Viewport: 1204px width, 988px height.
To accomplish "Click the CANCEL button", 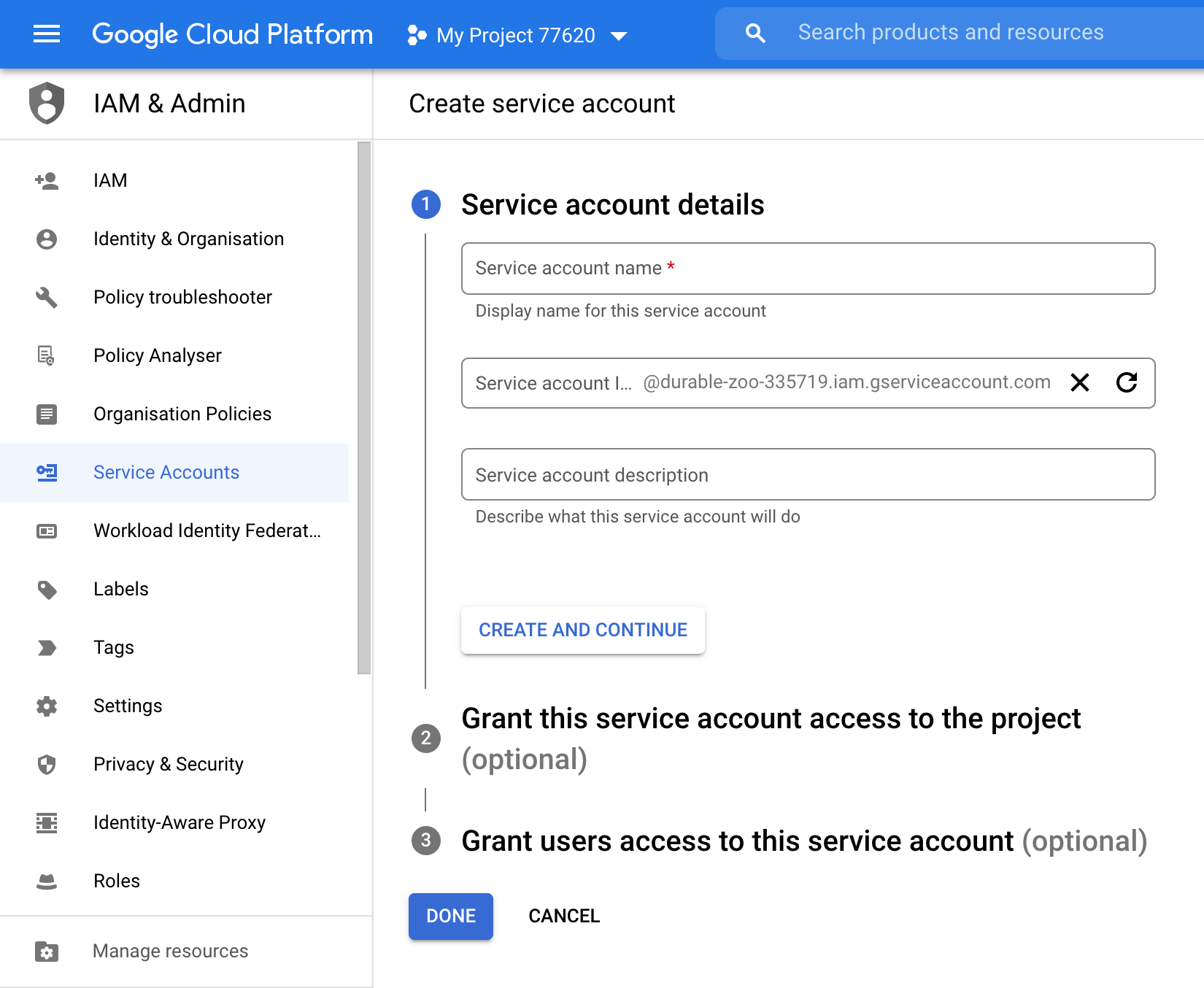I will pyautogui.click(x=564, y=916).
